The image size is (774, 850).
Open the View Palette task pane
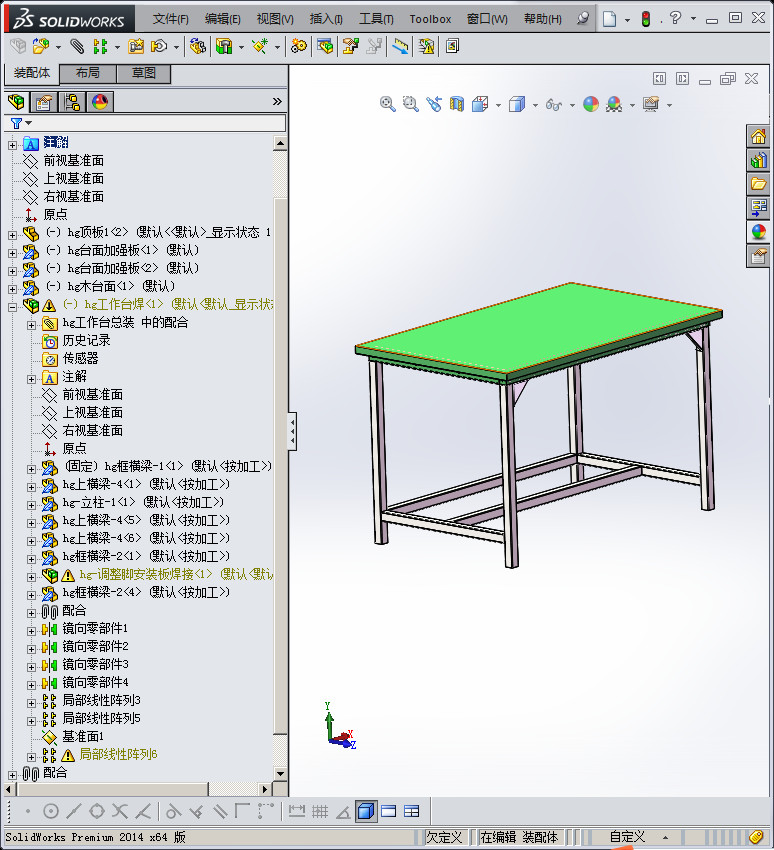758,208
